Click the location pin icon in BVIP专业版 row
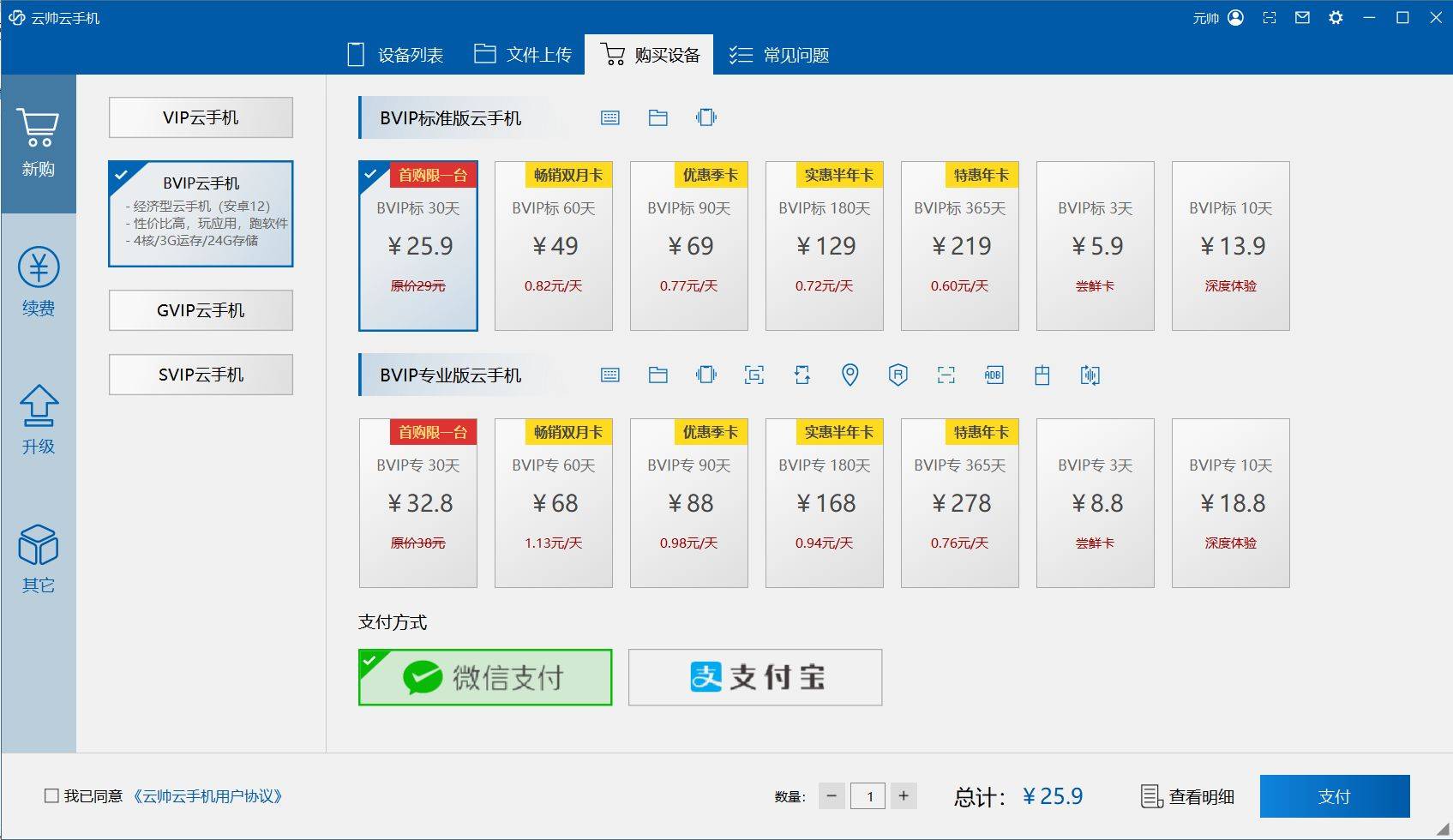This screenshot has height=840, width=1453. 850,375
